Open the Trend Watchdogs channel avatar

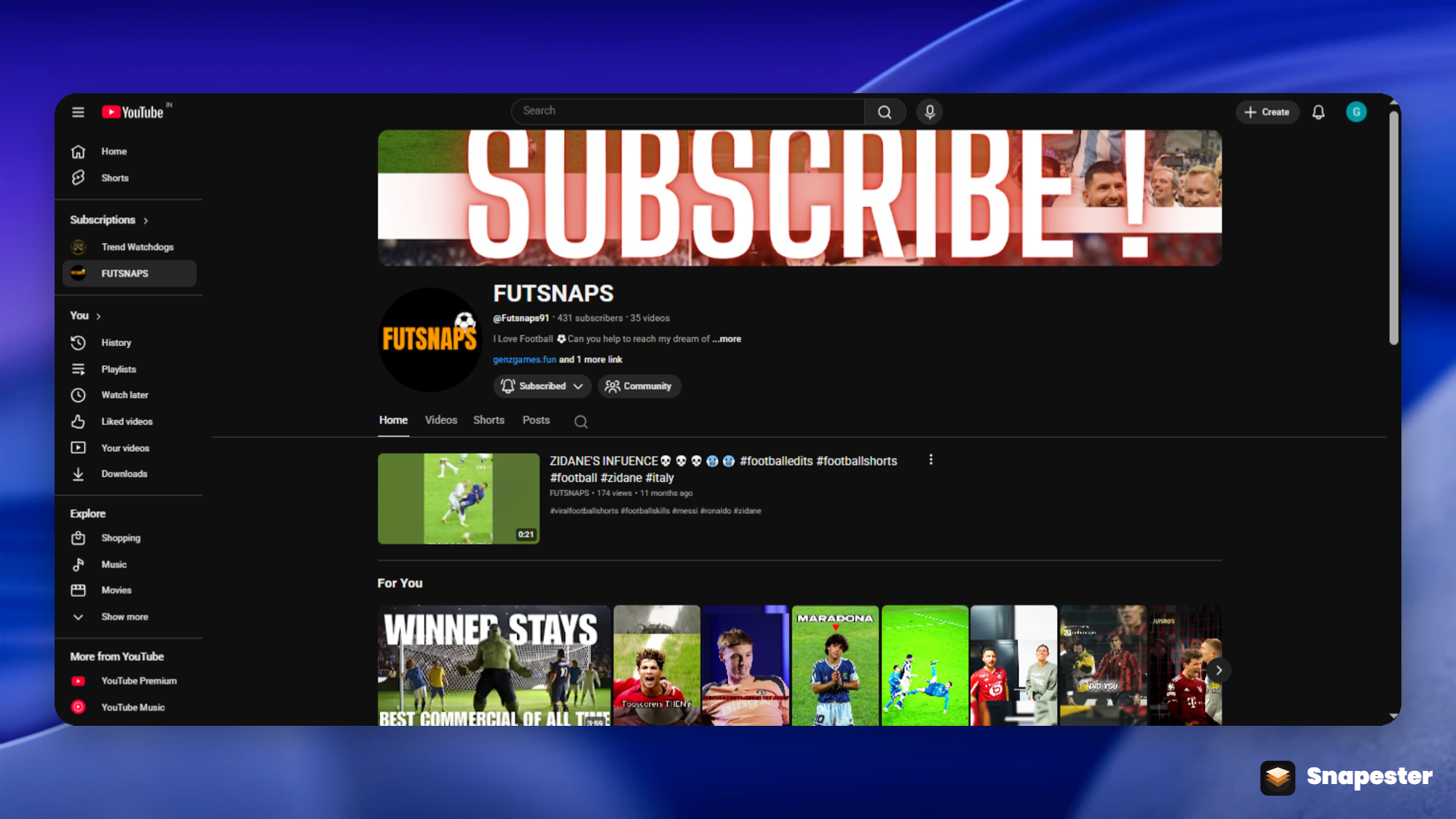click(78, 247)
